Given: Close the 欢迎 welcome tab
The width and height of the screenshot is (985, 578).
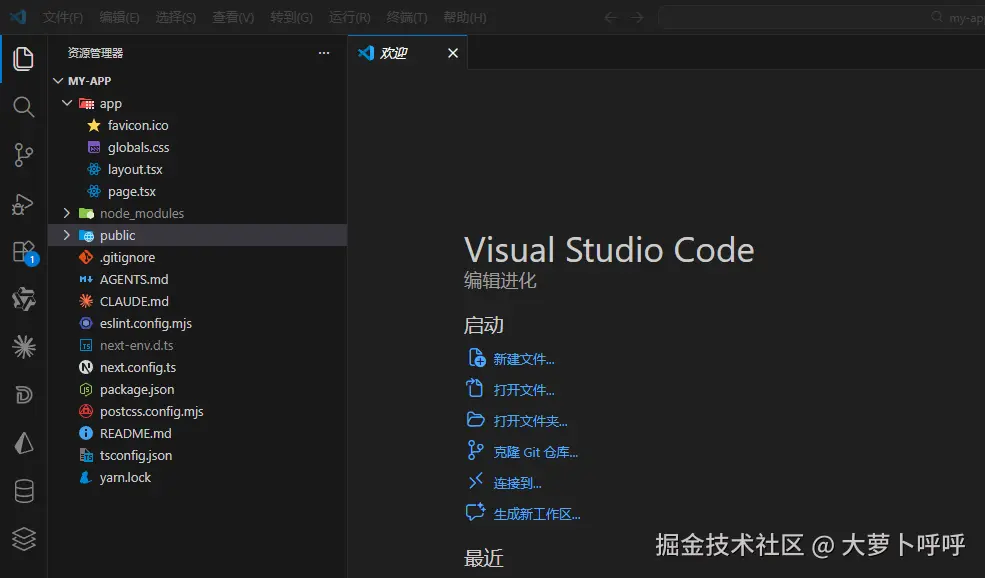Looking at the screenshot, I should point(452,53).
